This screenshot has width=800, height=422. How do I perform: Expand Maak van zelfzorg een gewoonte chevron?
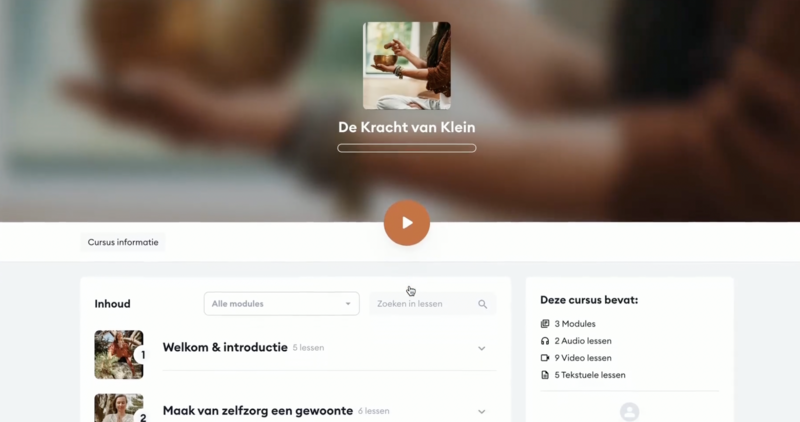tap(481, 411)
